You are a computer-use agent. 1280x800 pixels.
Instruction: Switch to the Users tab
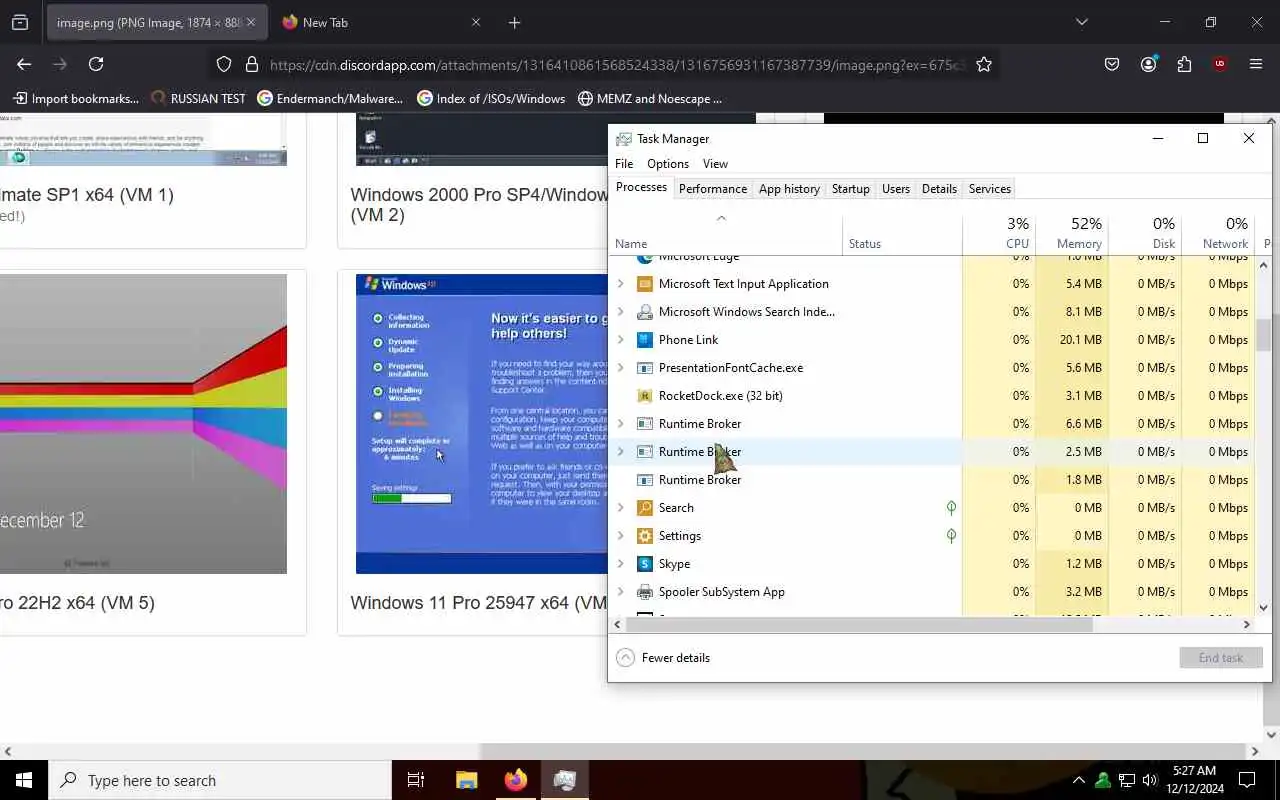[896, 189]
